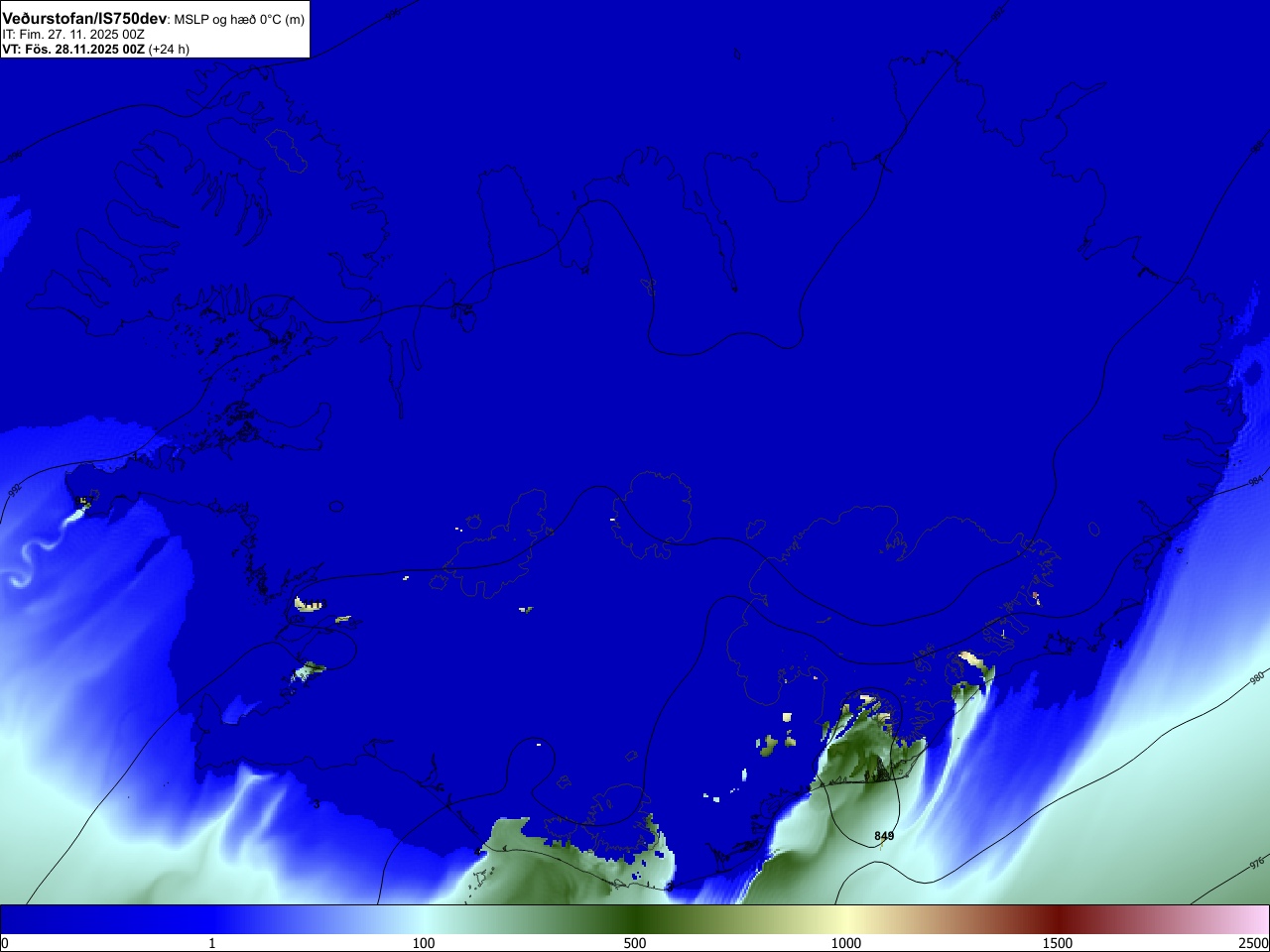Click the colorbar label 1
Image resolution: width=1270 pixels, height=952 pixels.
coord(211,943)
